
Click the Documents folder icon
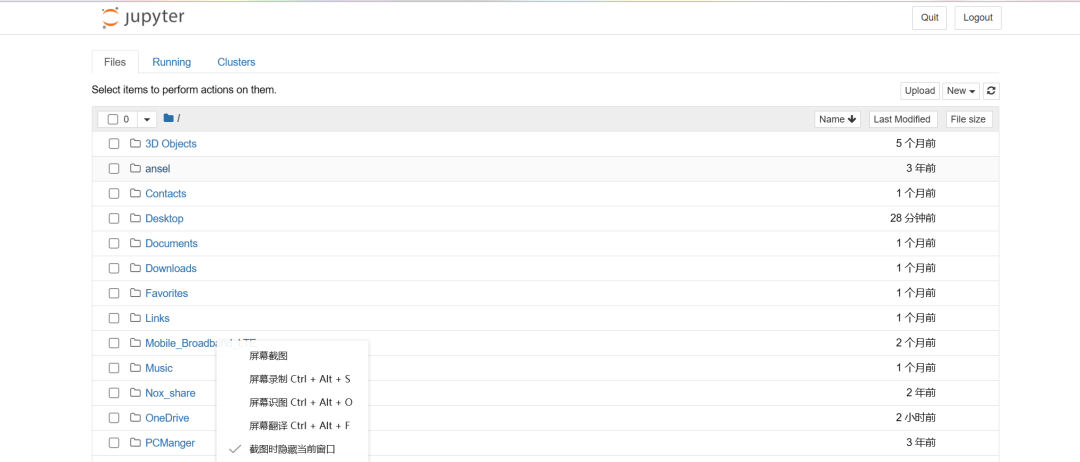(x=135, y=244)
